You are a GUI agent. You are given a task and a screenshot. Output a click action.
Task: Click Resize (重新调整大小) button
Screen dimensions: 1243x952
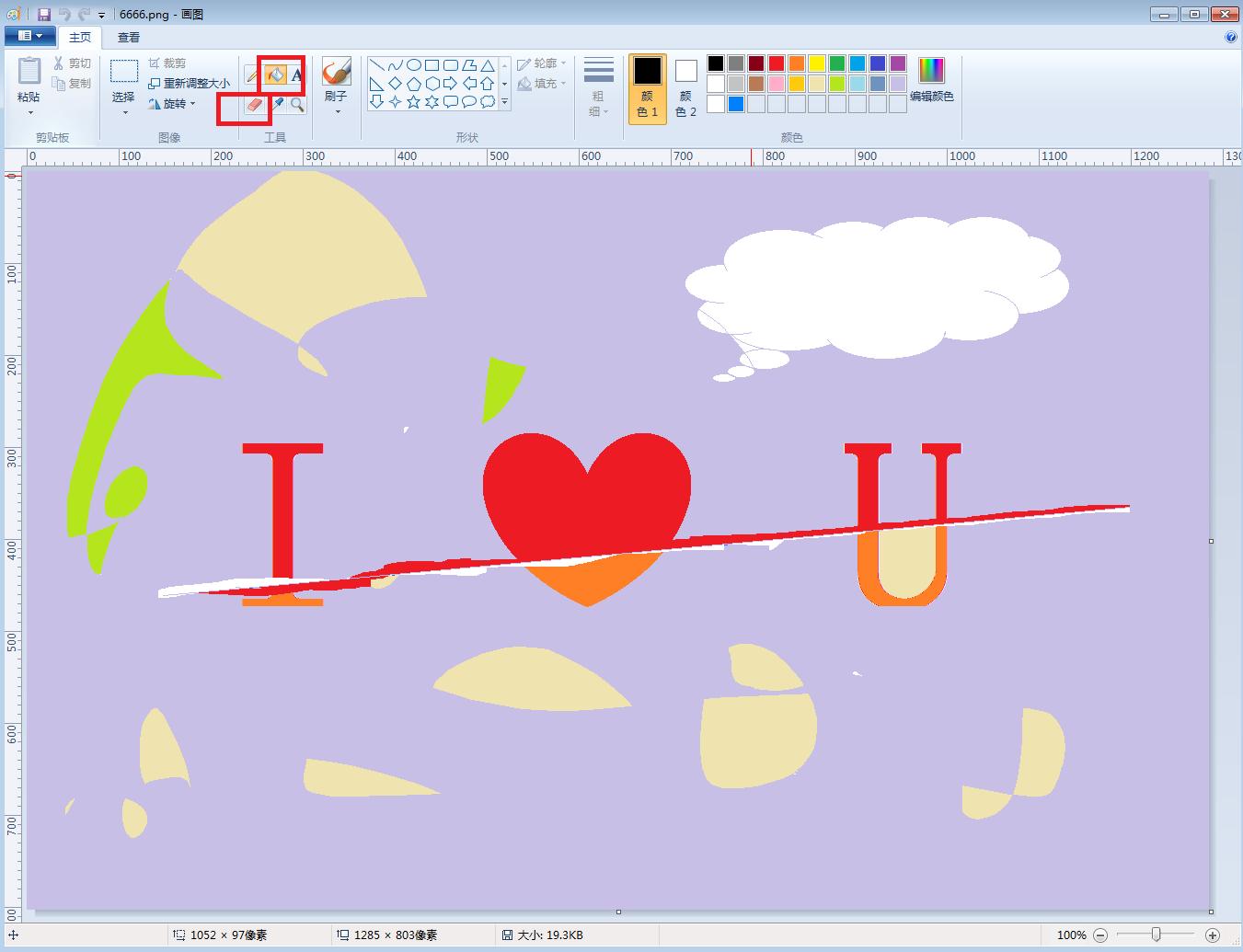pyautogui.click(x=190, y=84)
